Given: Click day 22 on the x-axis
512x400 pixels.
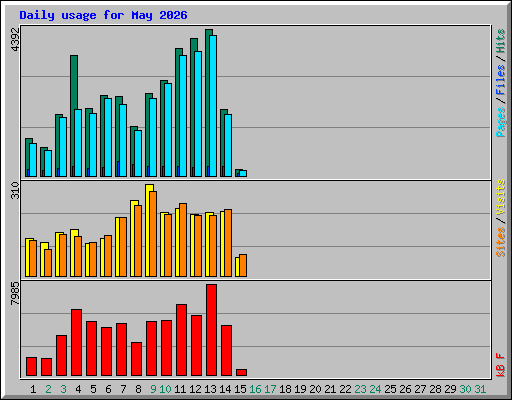Looking at the screenshot, I should [345, 389].
